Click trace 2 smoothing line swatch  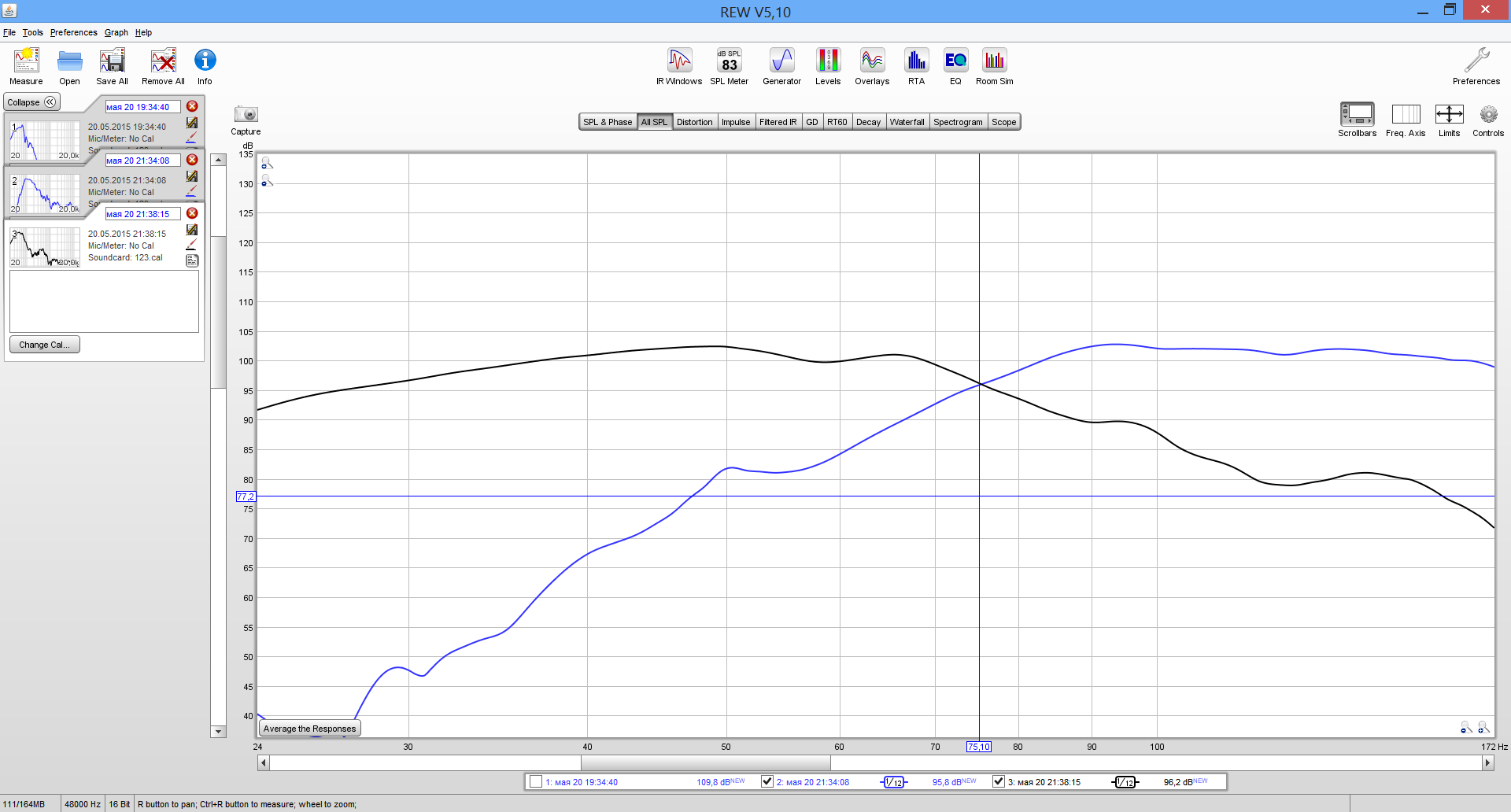894,782
